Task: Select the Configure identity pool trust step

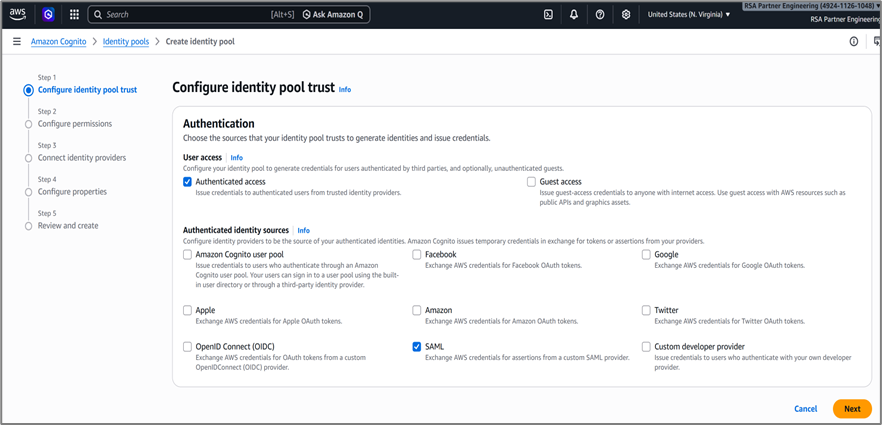Action: 87,90
